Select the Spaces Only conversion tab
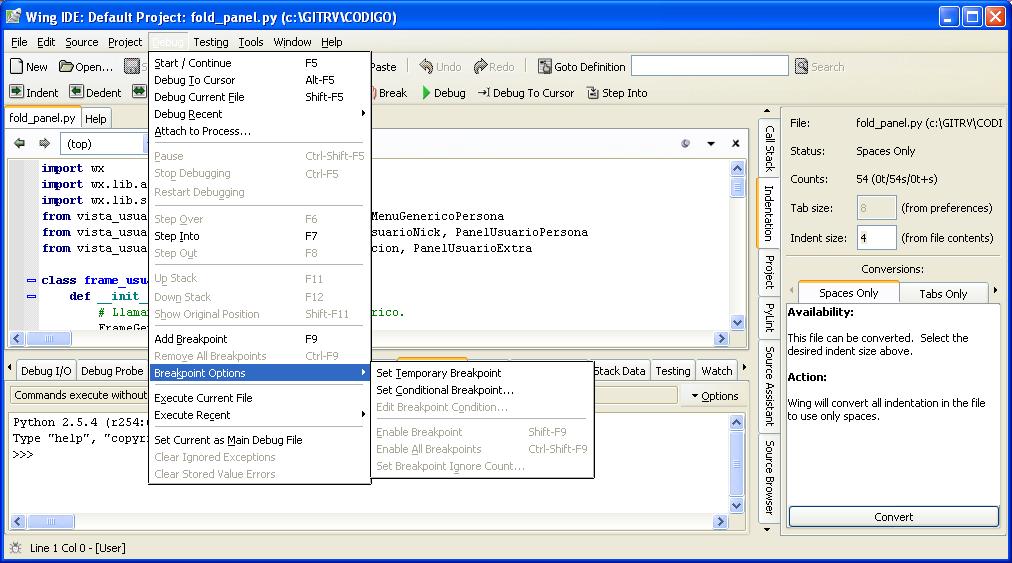 (x=848, y=292)
